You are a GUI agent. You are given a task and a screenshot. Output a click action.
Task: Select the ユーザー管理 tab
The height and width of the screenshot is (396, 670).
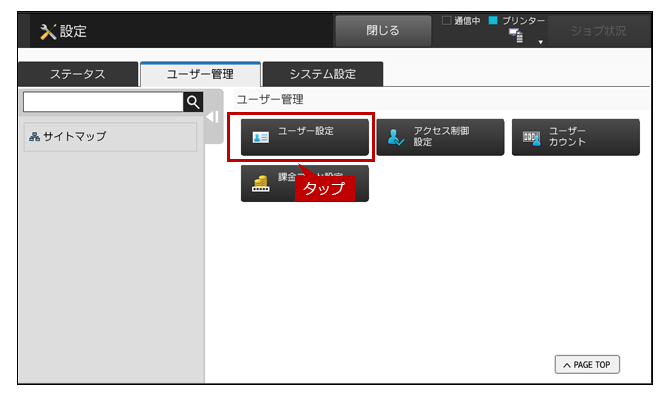(200, 74)
